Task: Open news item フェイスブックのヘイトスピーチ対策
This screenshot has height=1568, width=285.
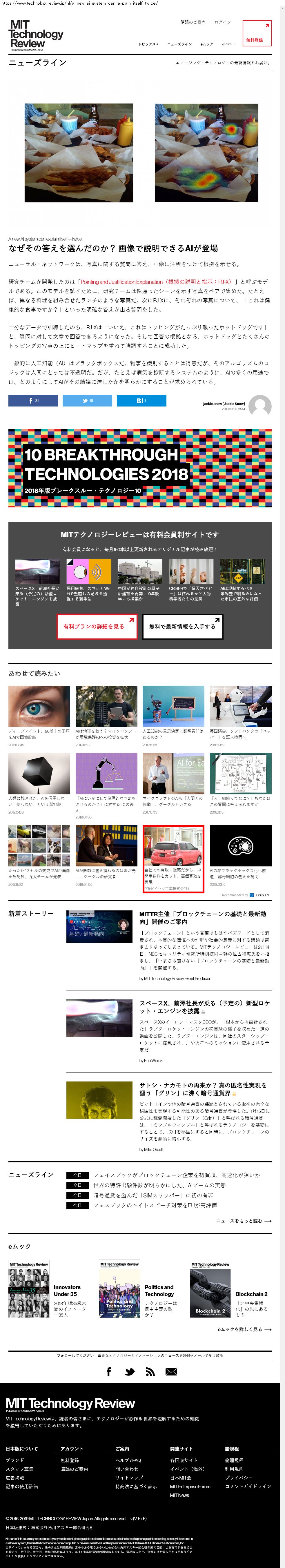Action: tap(155, 1205)
